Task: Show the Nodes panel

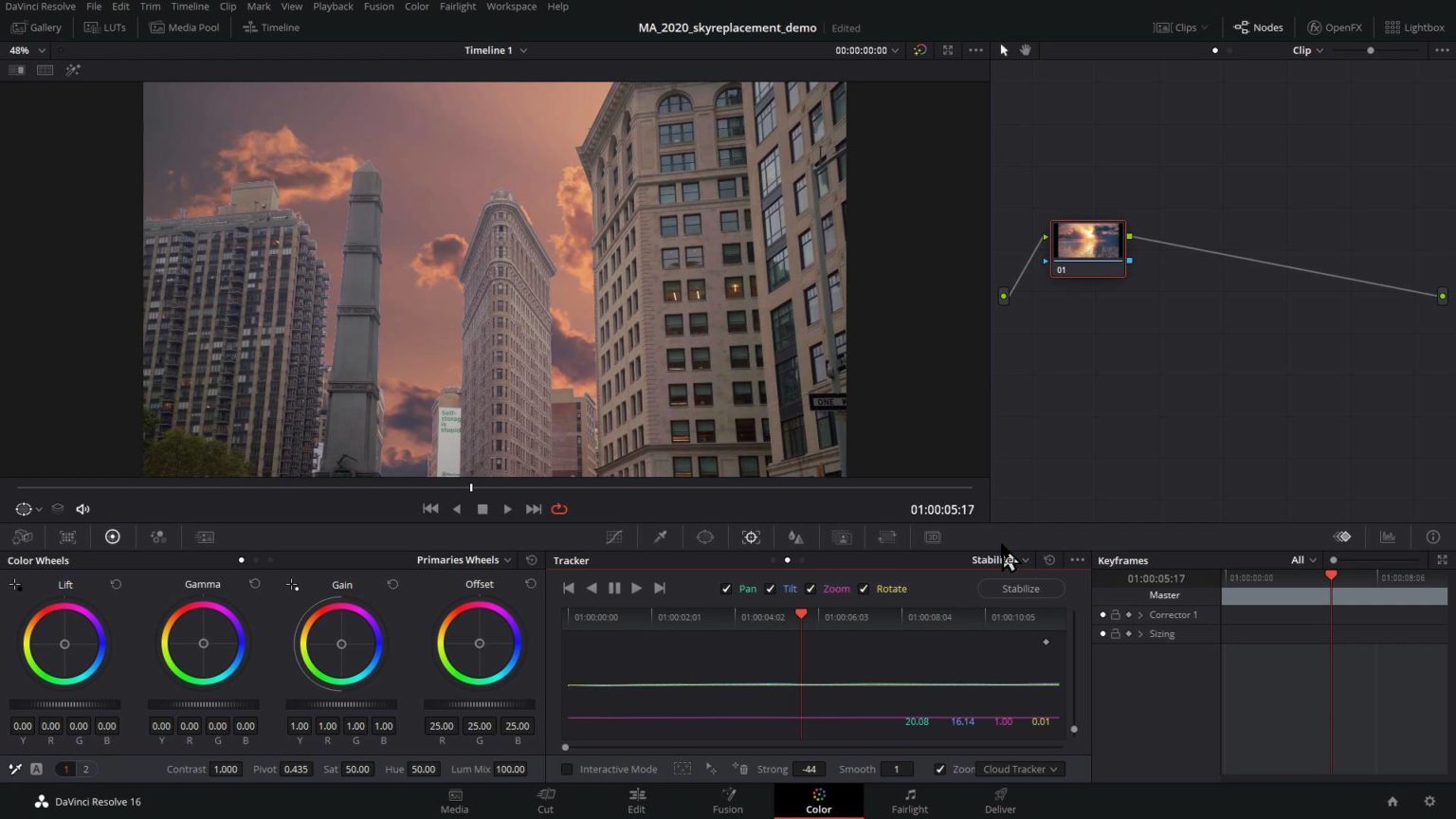Action: 1258,27
